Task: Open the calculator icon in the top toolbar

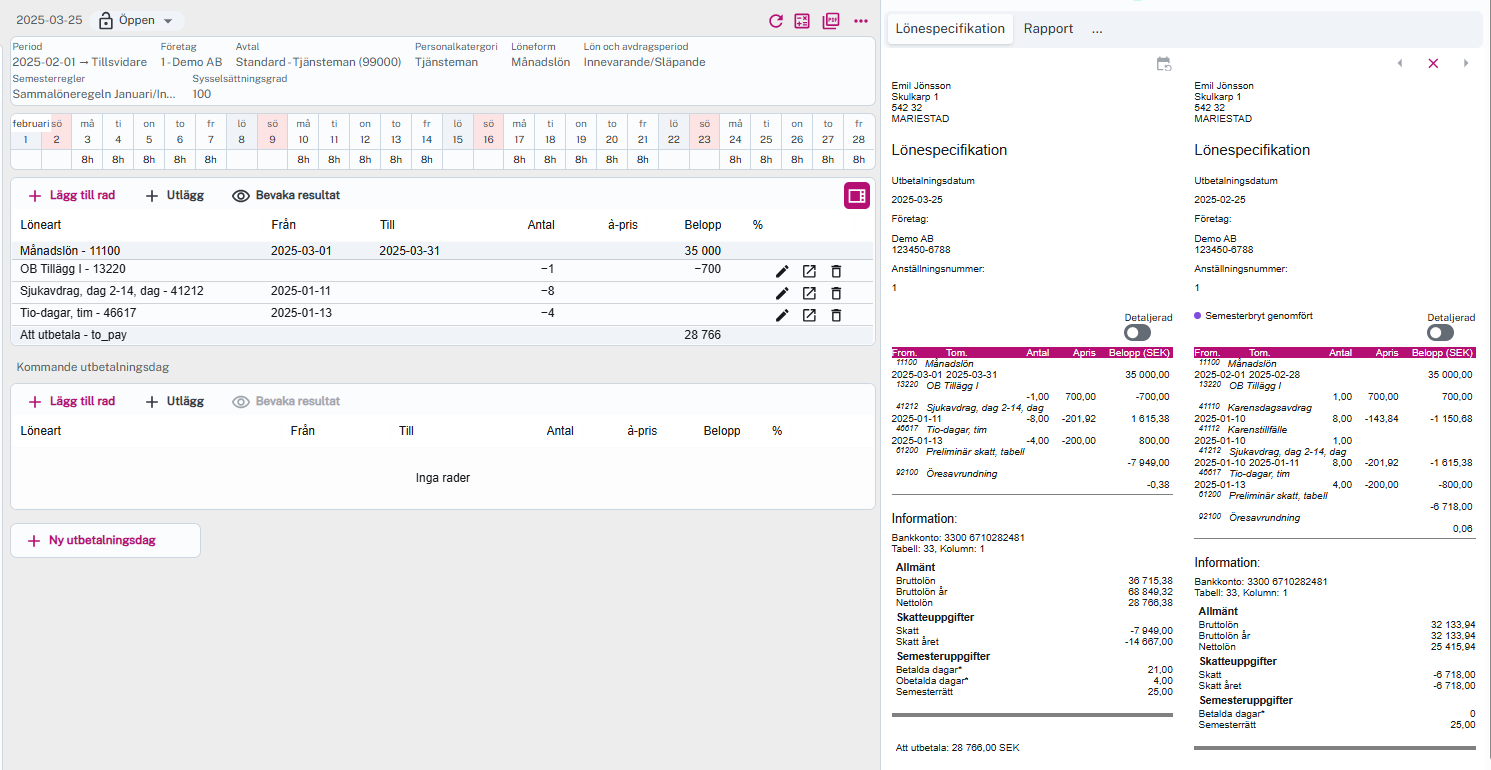Action: [x=802, y=21]
